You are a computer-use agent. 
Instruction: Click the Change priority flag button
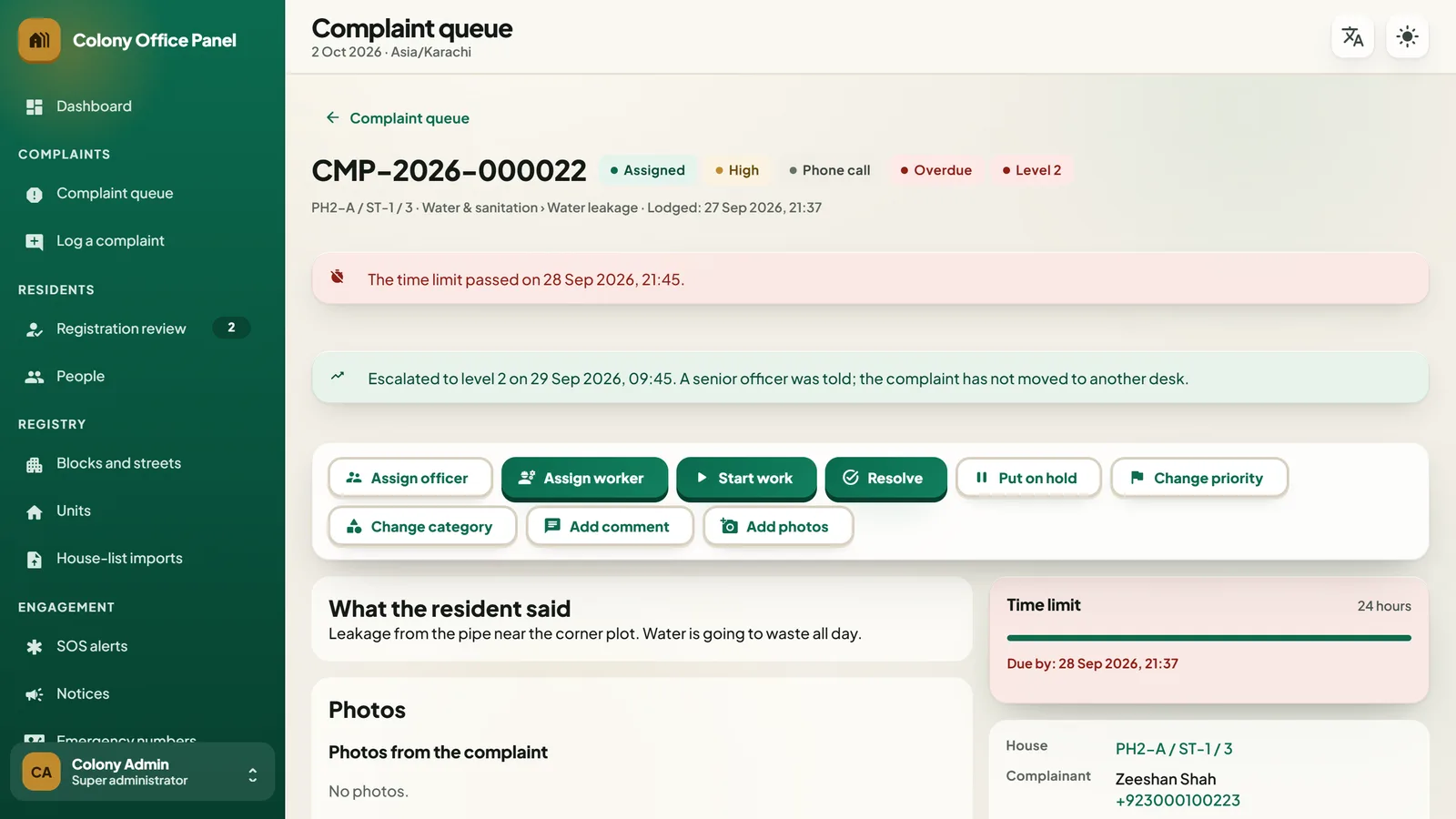pos(1199,478)
